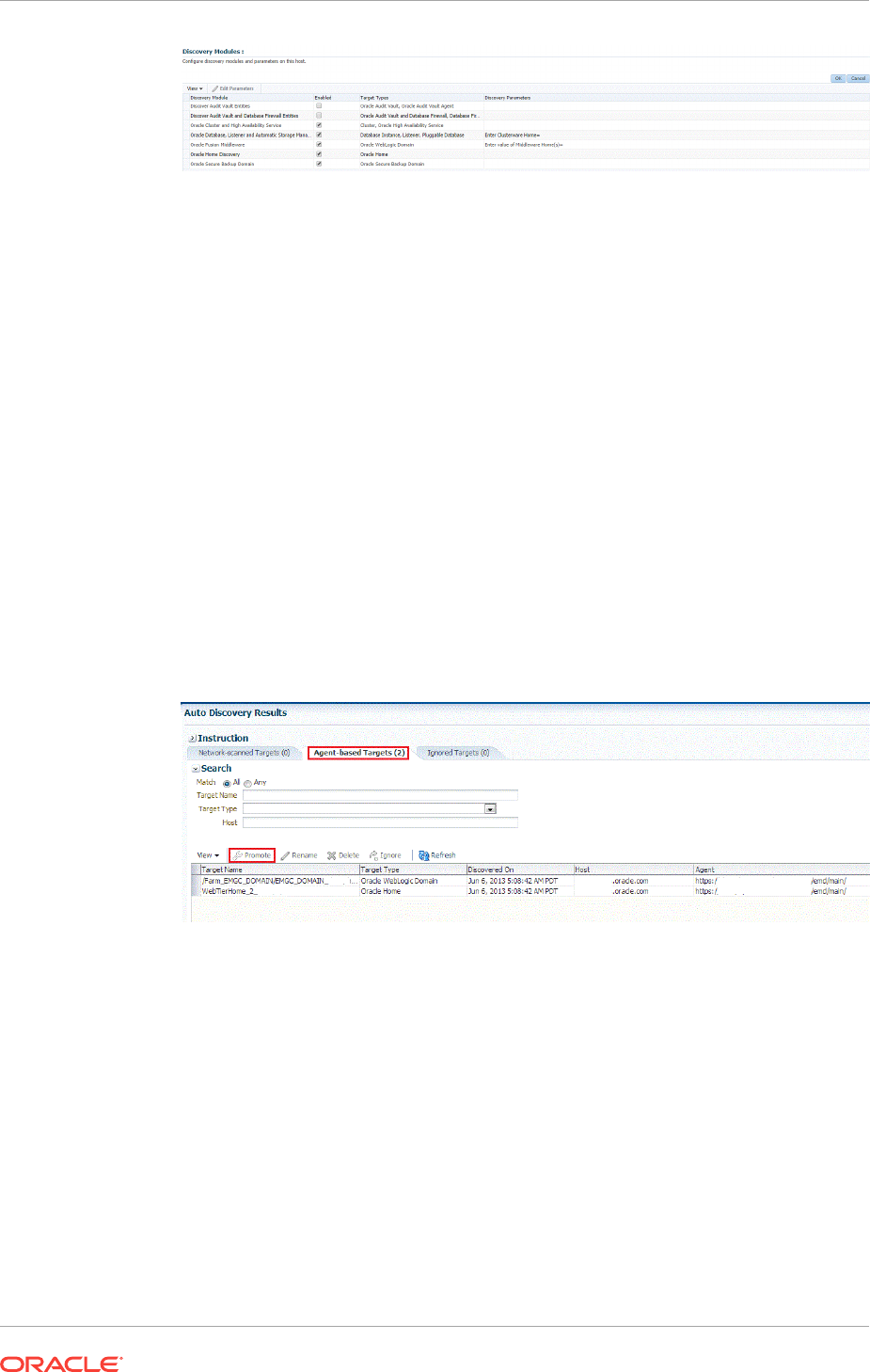Select the /Farm_EMGC_DOMAIN target row
Screen dimensions: 870x1372
pyautogui.click(x=530, y=881)
